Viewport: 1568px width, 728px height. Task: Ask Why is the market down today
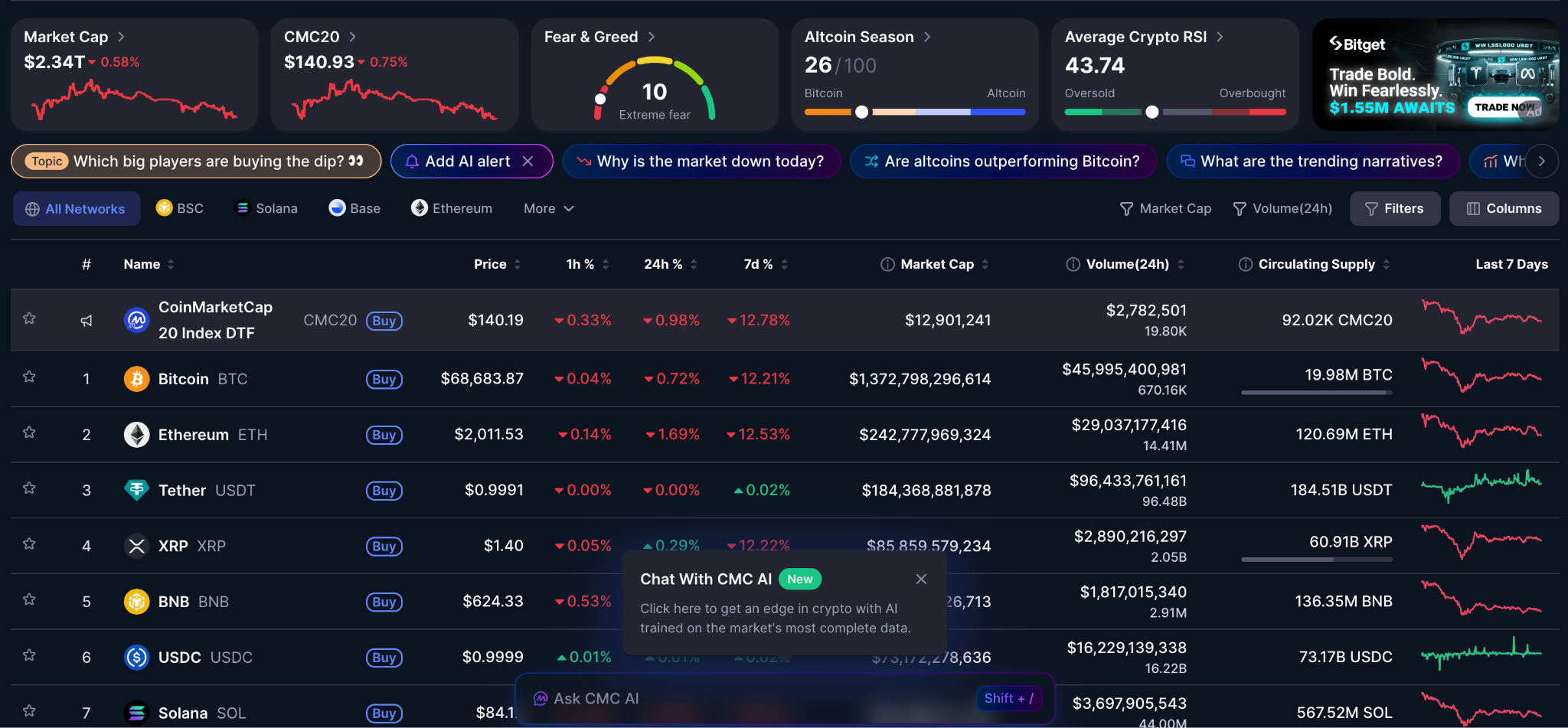click(701, 161)
